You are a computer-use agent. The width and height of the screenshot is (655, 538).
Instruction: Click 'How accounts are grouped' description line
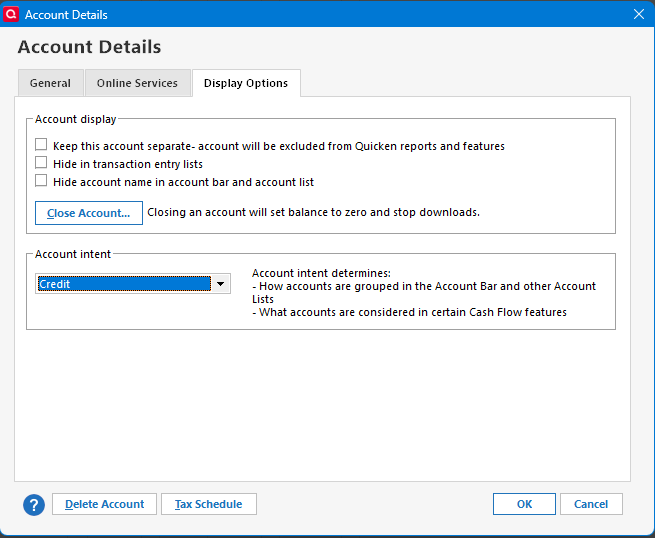click(424, 292)
